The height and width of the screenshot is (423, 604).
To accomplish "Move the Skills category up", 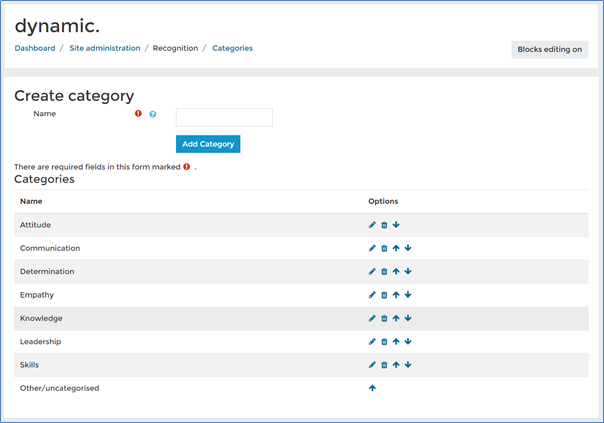I will 396,365.
